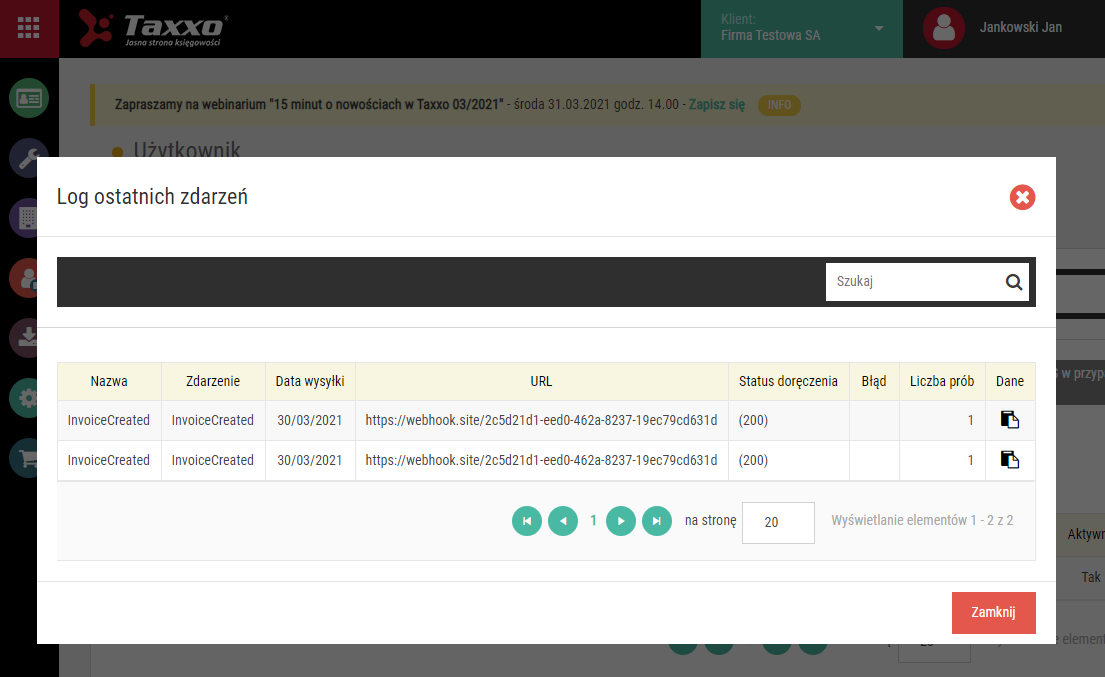Image resolution: width=1105 pixels, height=677 pixels.
Task: Go to first page of log
Action: 526,521
